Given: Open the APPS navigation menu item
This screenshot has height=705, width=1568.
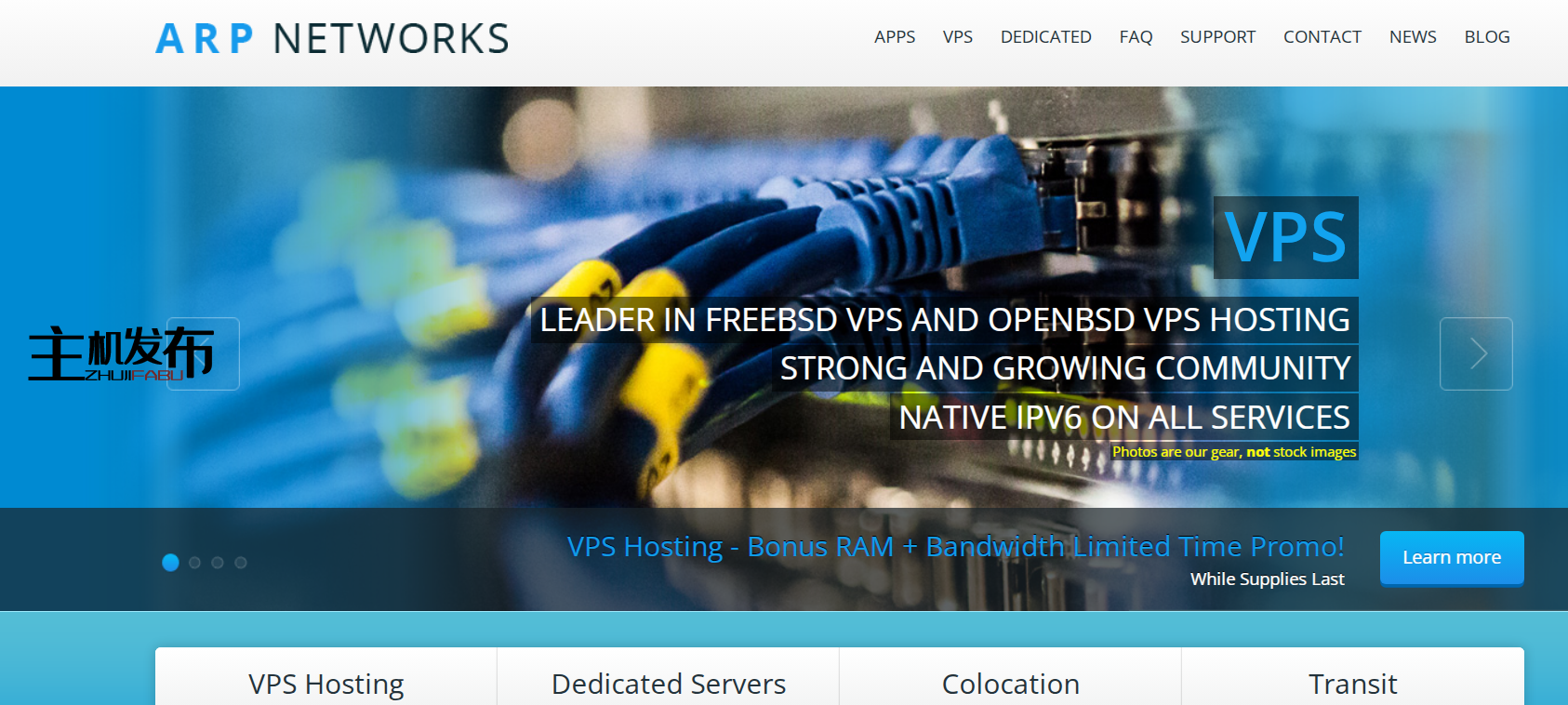Looking at the screenshot, I should 894,37.
